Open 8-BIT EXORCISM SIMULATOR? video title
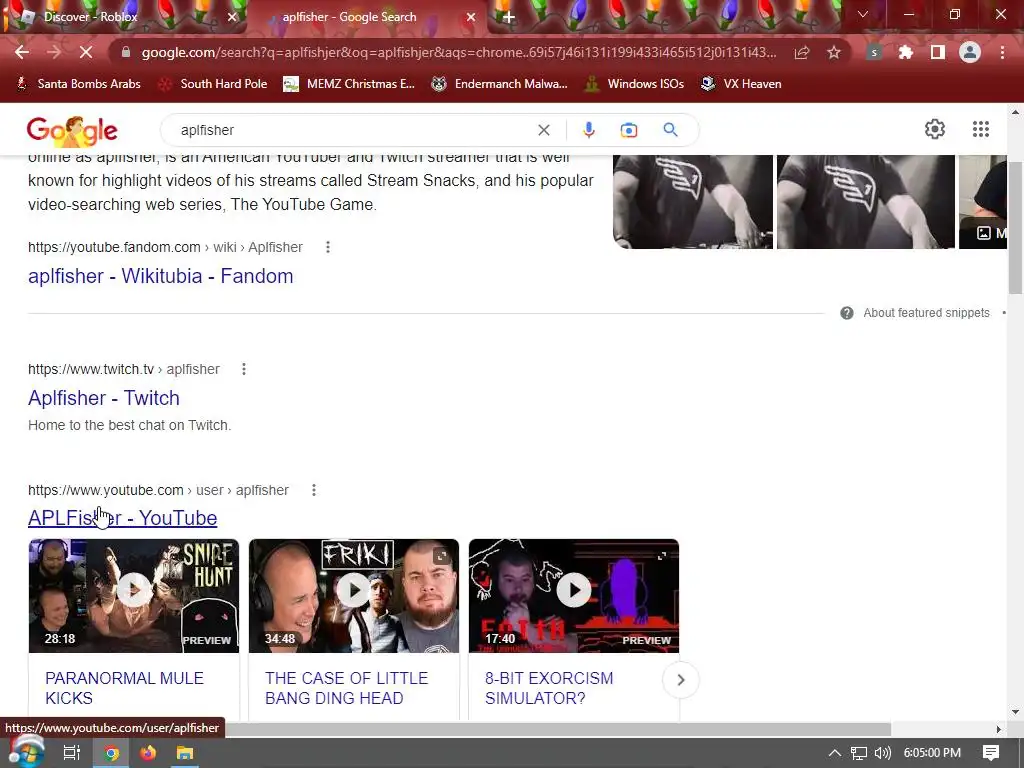 pos(549,688)
